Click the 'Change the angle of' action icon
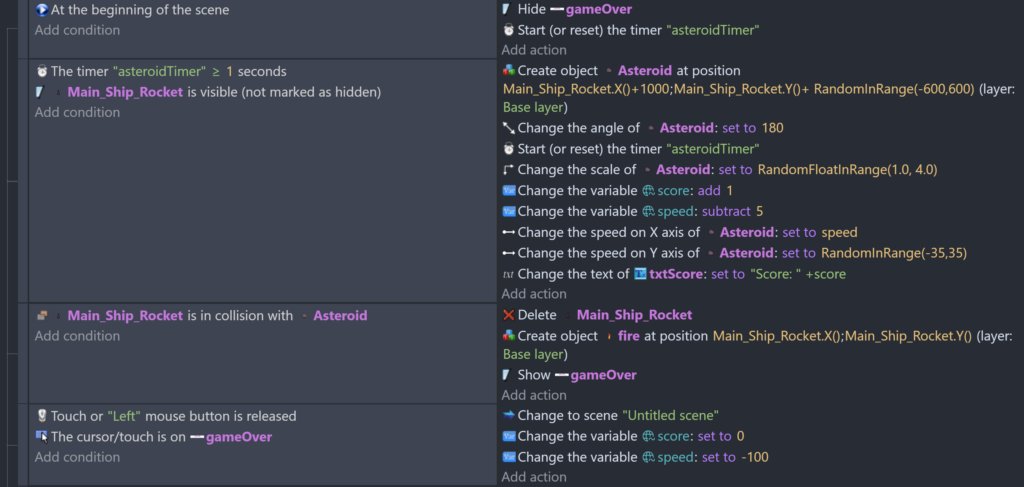This screenshot has height=487, width=1024. coord(508,128)
